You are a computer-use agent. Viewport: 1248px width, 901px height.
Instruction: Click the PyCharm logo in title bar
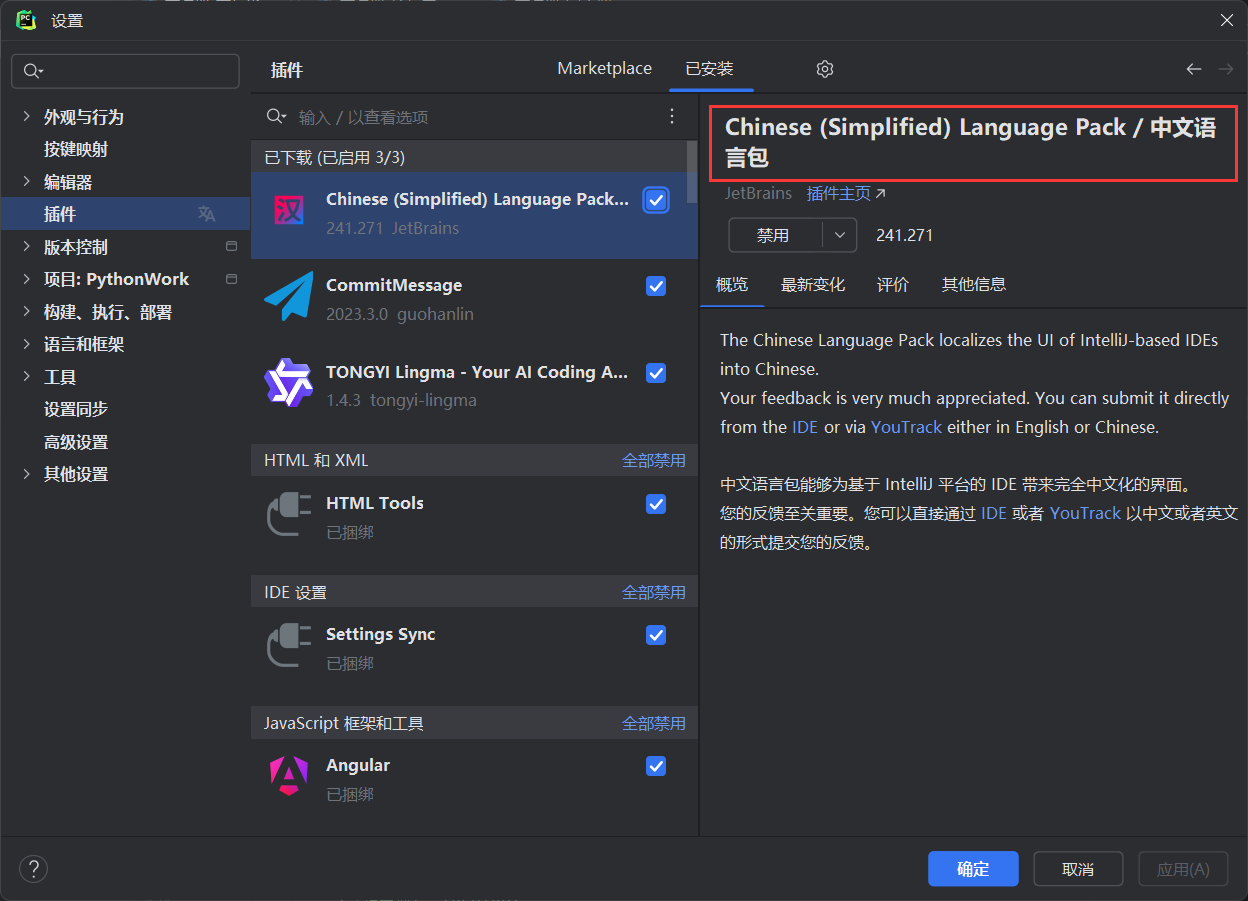[26, 20]
